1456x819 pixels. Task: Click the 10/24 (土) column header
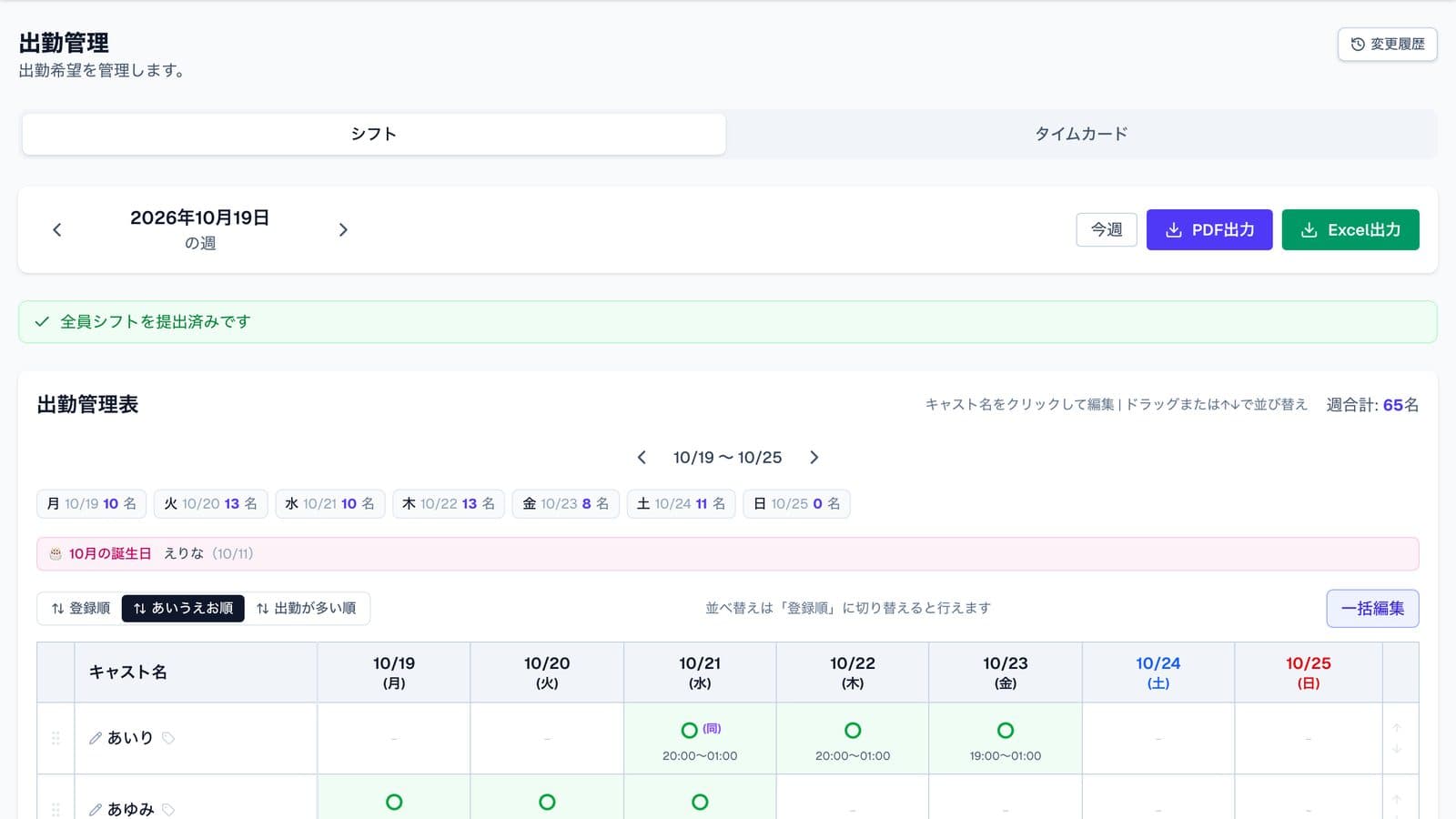tap(1158, 672)
